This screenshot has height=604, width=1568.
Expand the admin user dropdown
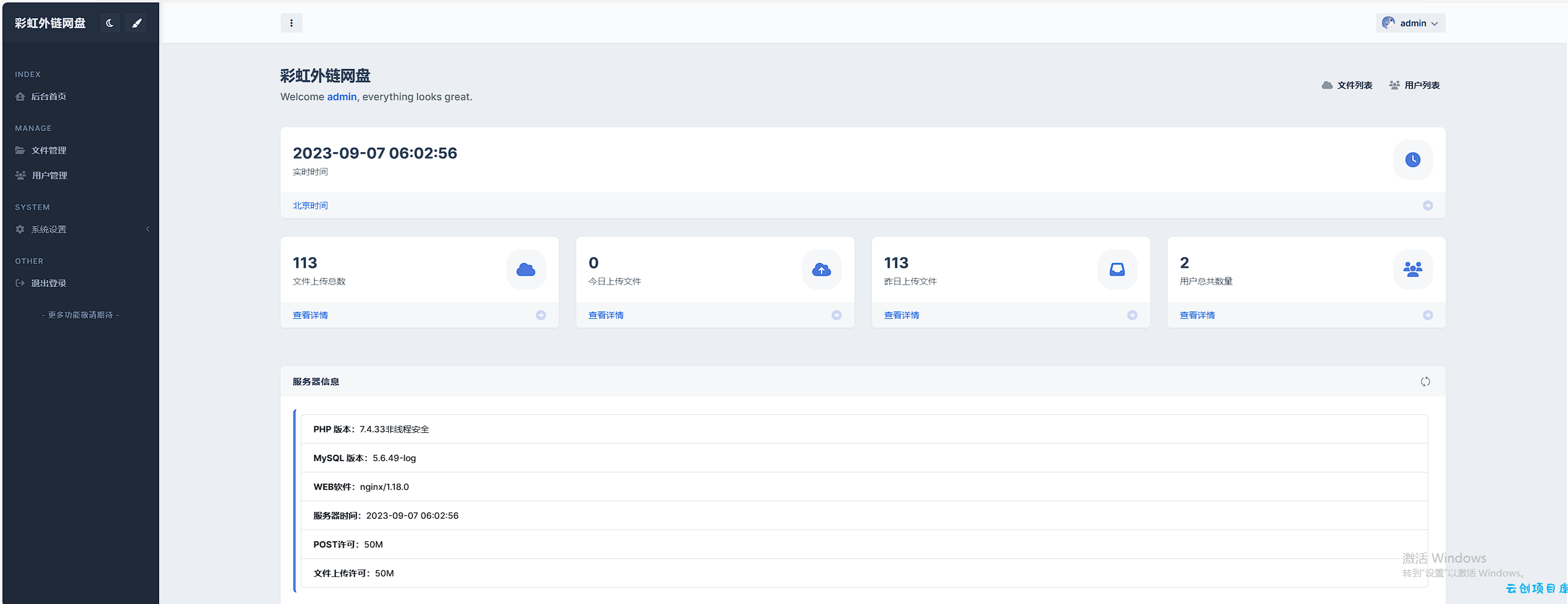(1411, 23)
